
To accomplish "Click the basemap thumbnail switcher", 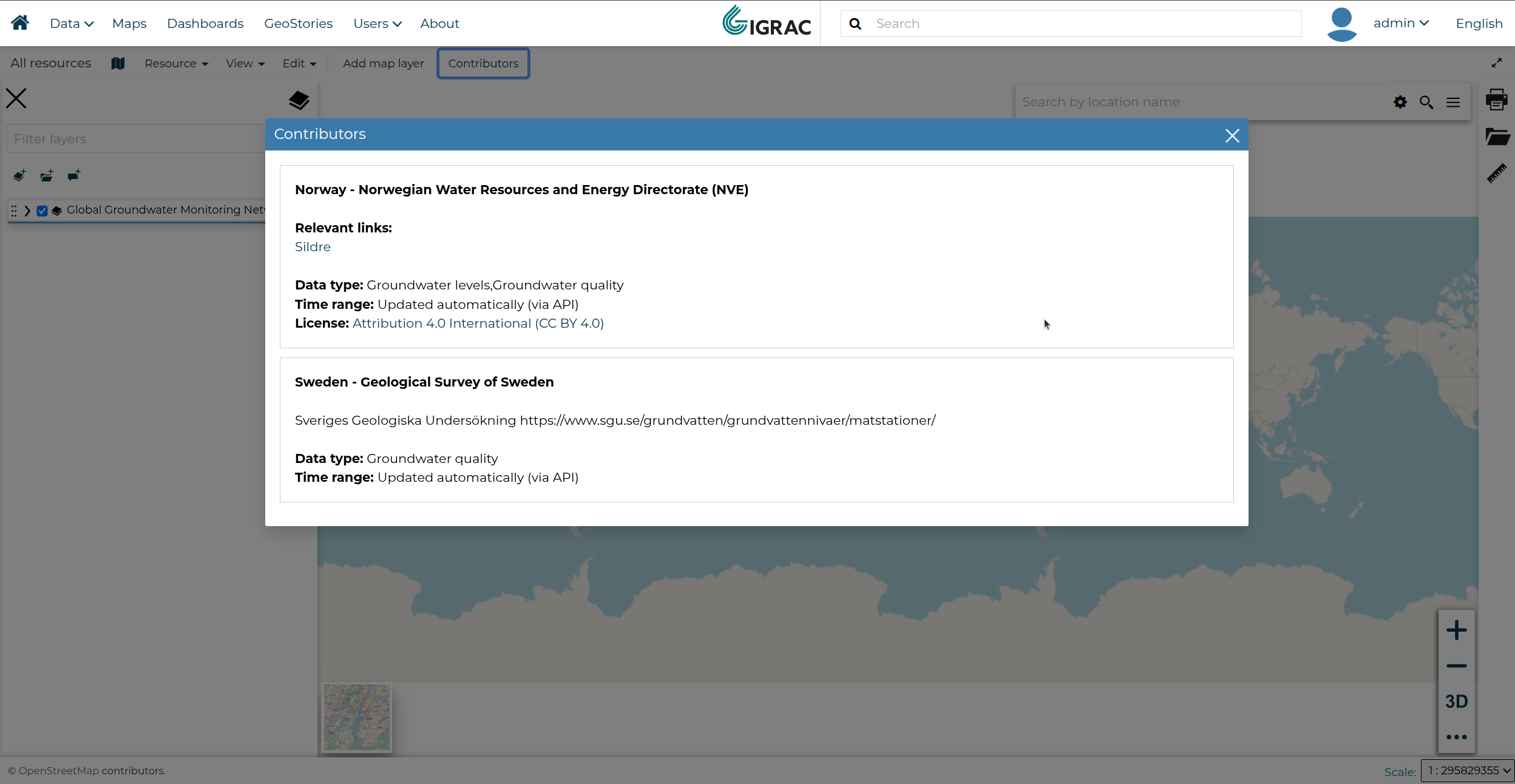I will point(357,717).
